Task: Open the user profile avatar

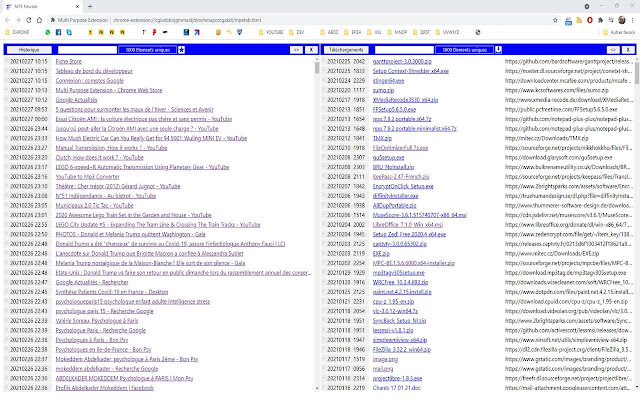Action: point(622,20)
